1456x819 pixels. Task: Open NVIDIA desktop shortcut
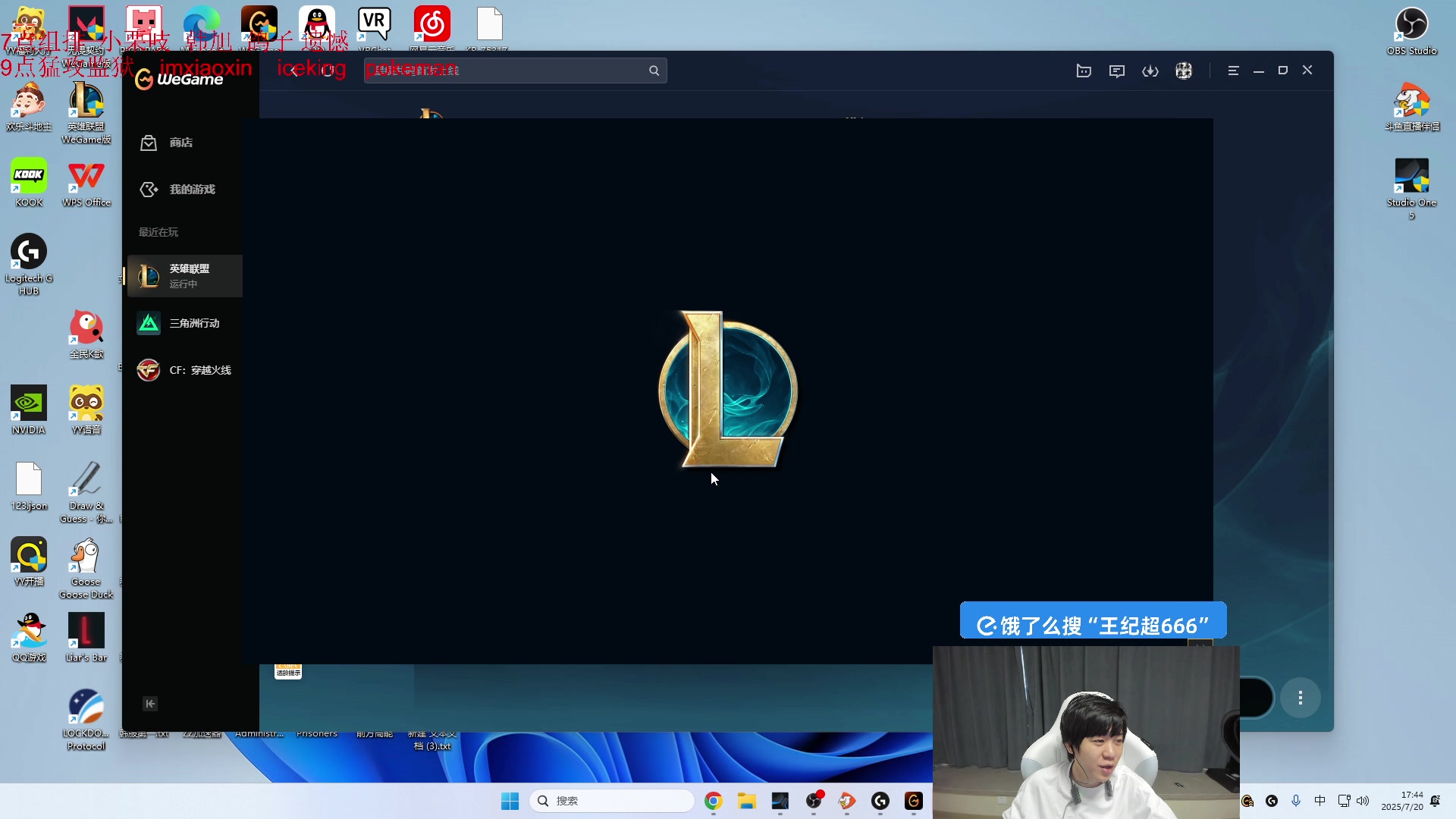[x=29, y=409]
